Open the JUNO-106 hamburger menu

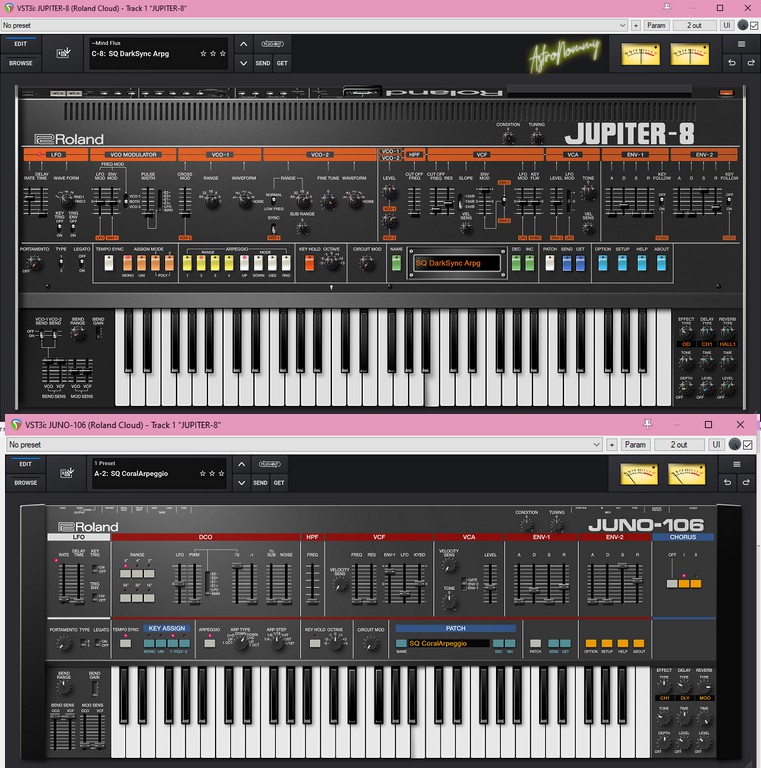(737, 464)
